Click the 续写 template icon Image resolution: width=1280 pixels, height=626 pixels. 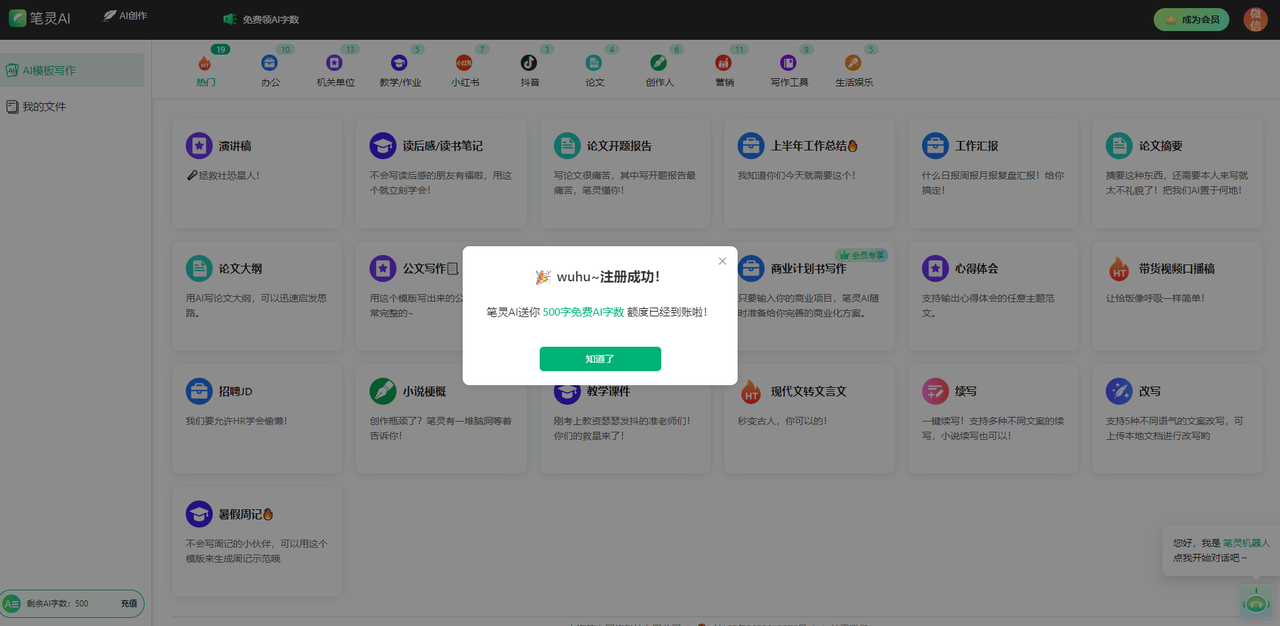934,391
